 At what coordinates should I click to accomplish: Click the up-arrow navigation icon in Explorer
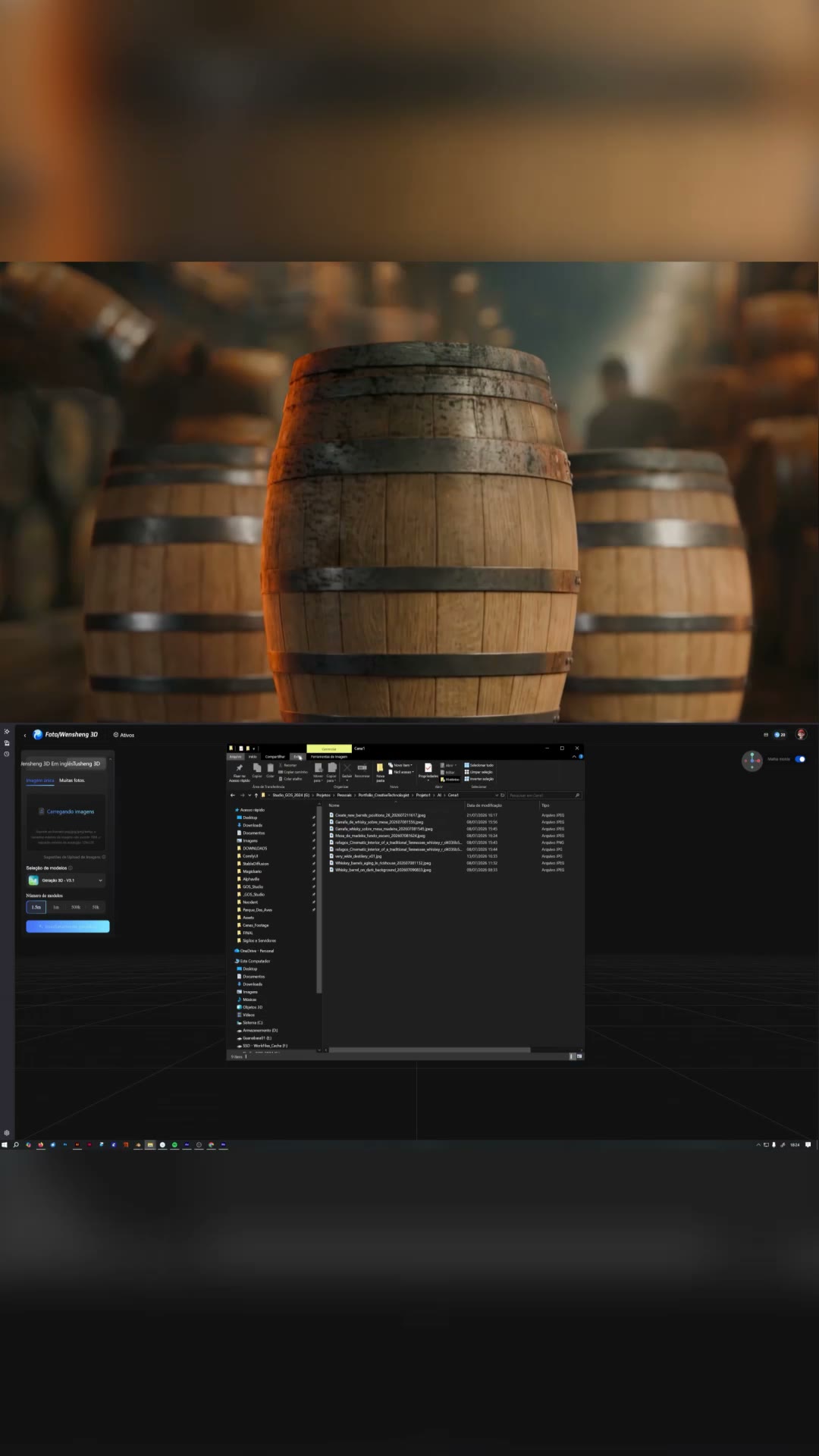(256, 795)
